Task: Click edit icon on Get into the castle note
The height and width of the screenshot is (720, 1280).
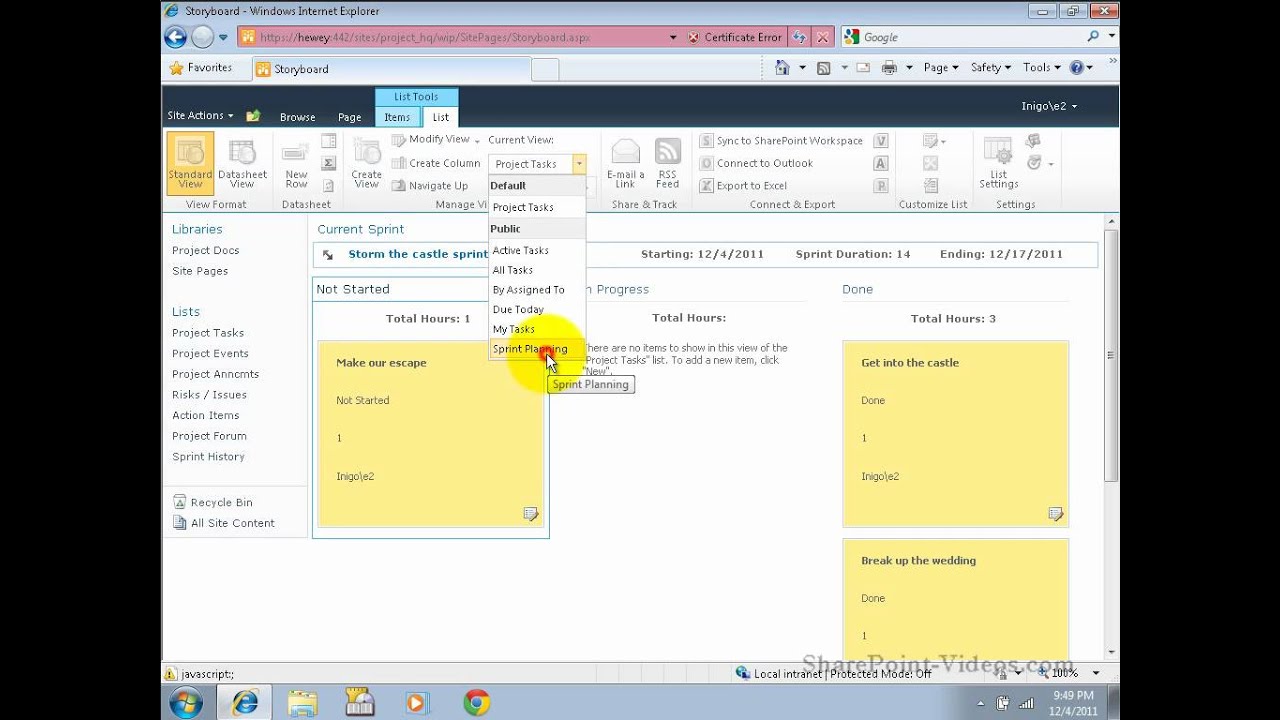Action: tap(1055, 514)
